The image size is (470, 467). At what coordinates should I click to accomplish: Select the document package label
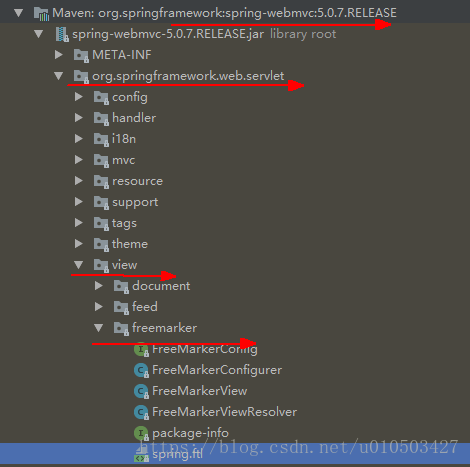(161, 286)
